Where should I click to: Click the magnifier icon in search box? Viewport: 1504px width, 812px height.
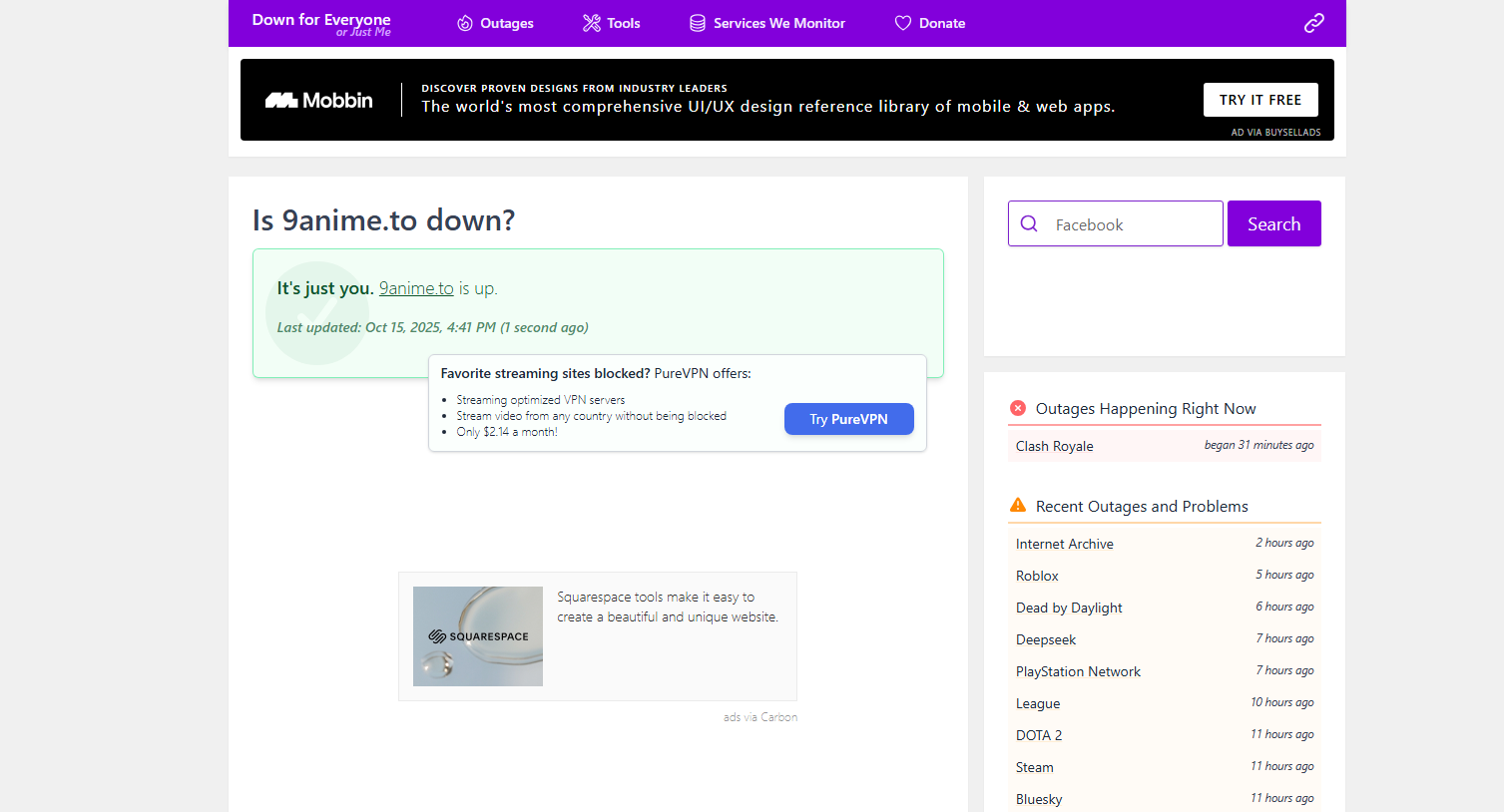[x=1029, y=224]
